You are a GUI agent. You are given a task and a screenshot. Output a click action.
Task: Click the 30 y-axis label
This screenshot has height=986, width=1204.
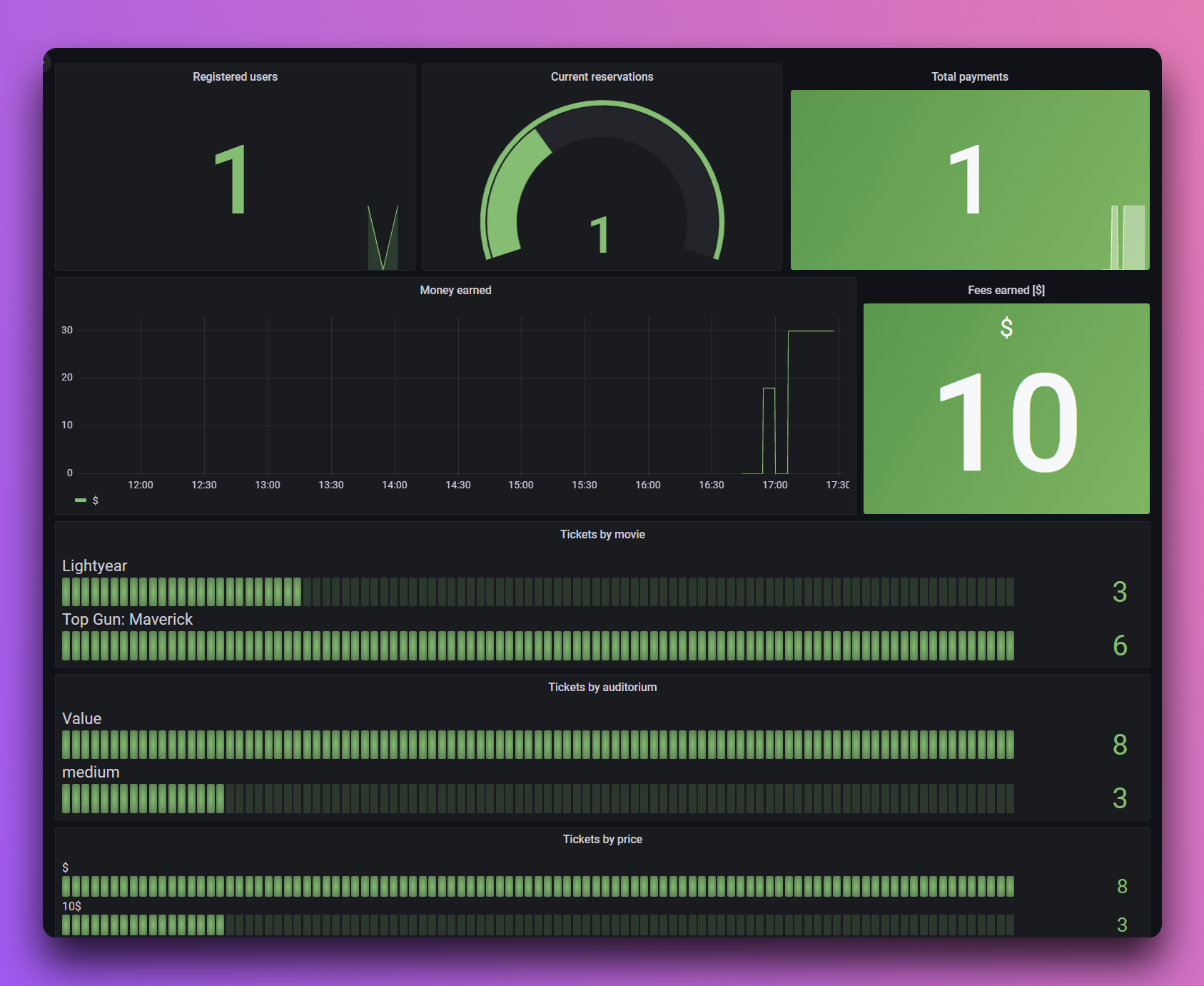[x=67, y=330]
